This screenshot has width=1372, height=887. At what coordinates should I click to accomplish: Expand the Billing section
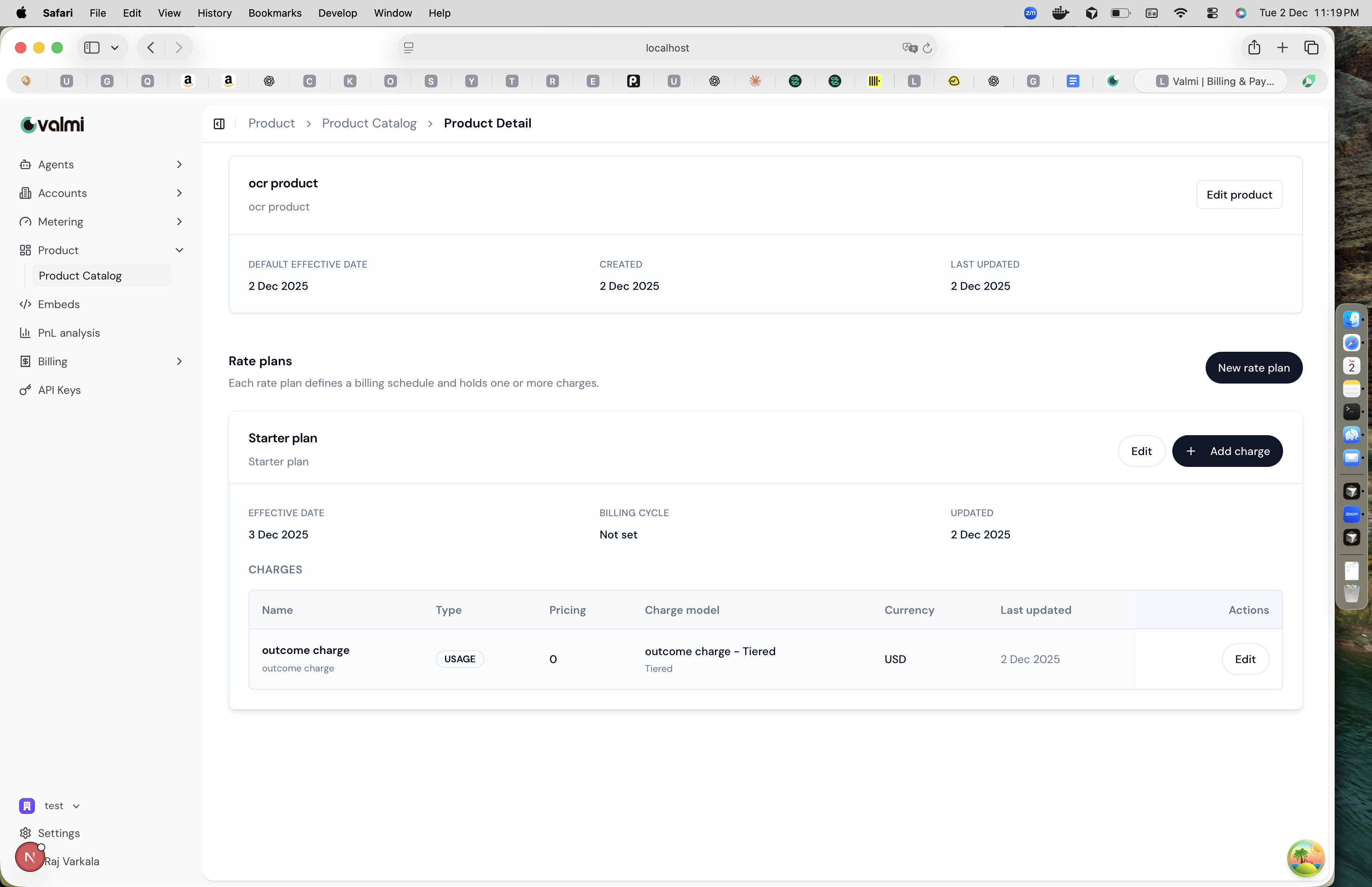click(179, 361)
